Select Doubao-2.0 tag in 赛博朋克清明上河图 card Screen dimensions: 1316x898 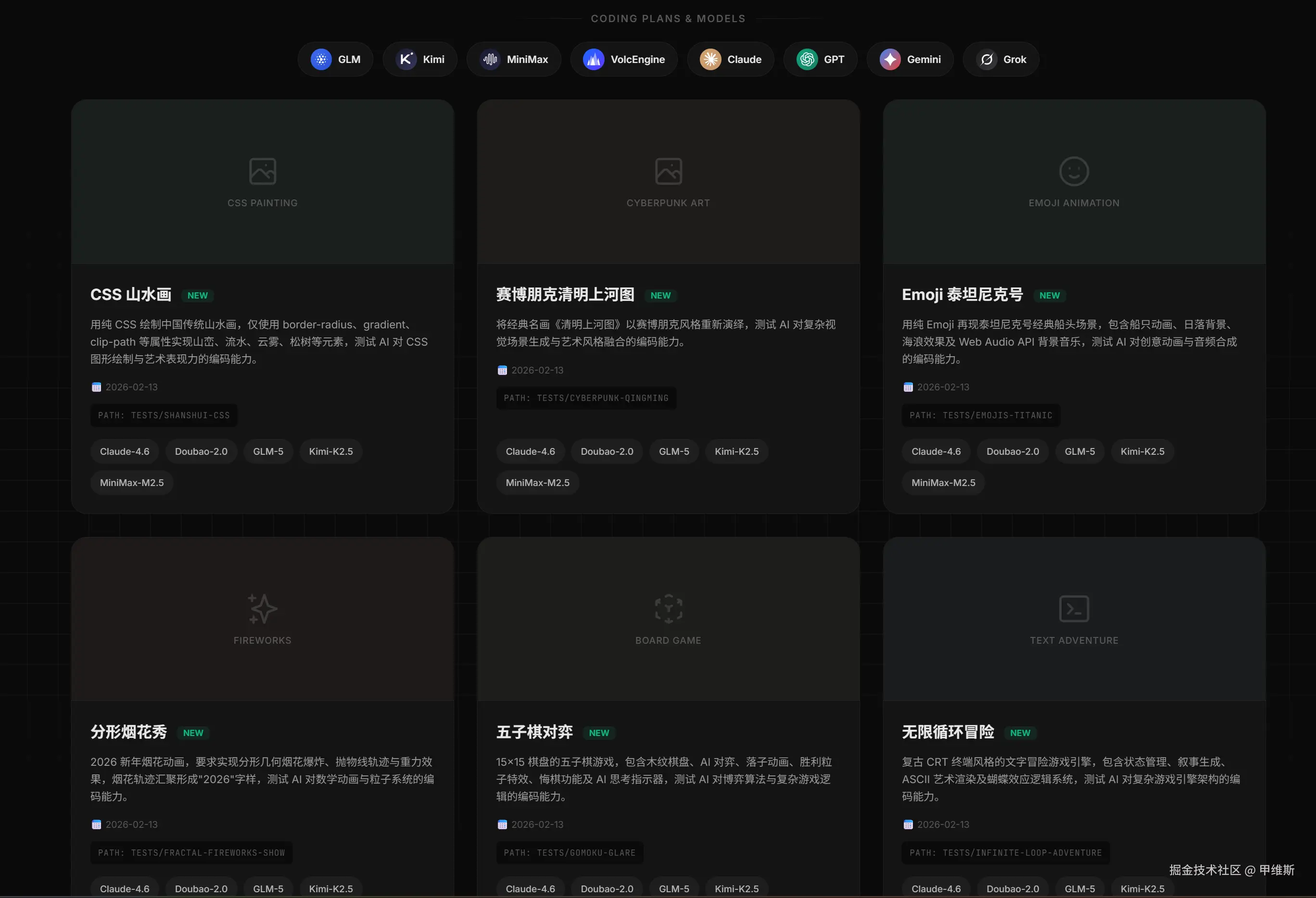coord(607,451)
